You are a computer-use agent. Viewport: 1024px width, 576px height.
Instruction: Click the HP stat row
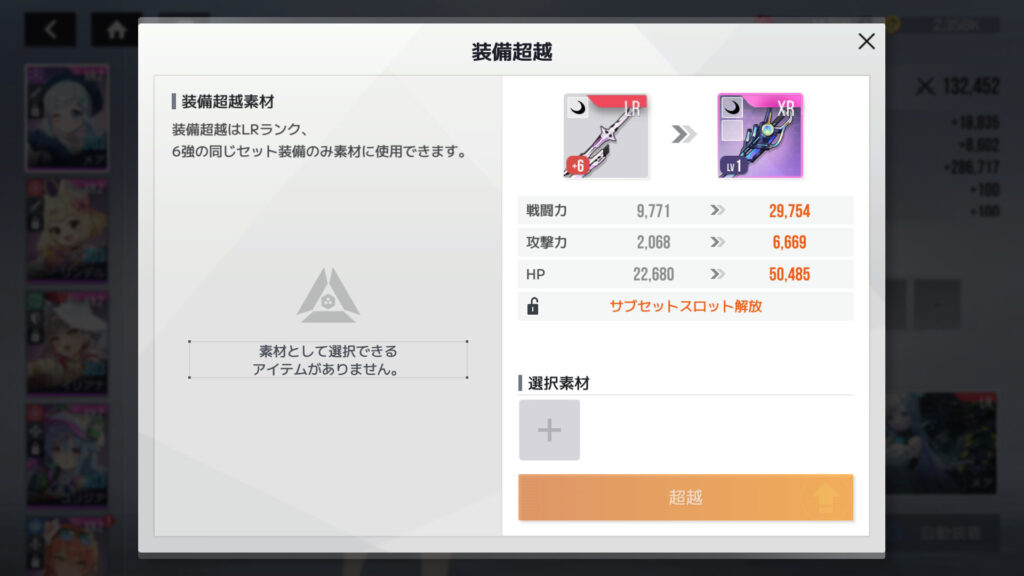click(x=685, y=274)
